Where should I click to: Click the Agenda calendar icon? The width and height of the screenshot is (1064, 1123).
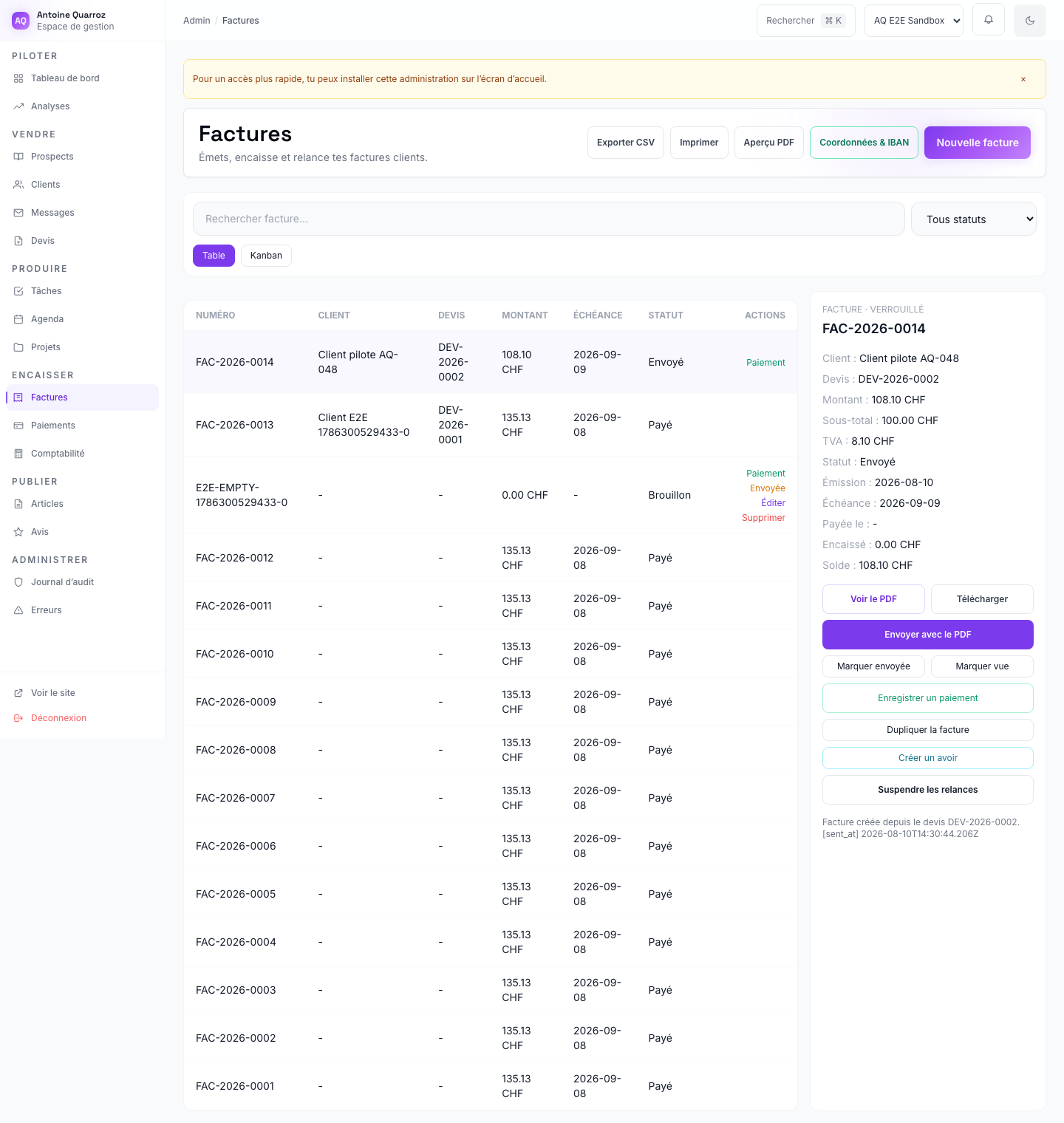18,319
